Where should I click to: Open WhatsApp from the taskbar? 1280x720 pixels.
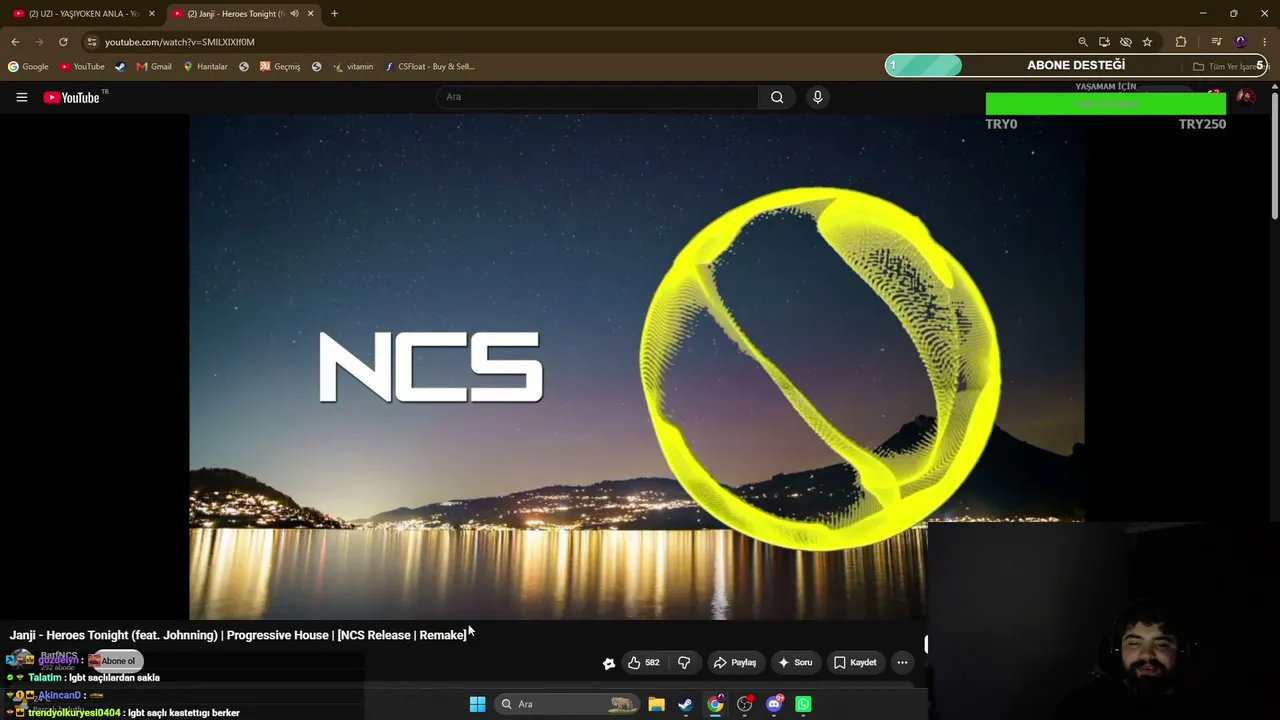coord(803,704)
